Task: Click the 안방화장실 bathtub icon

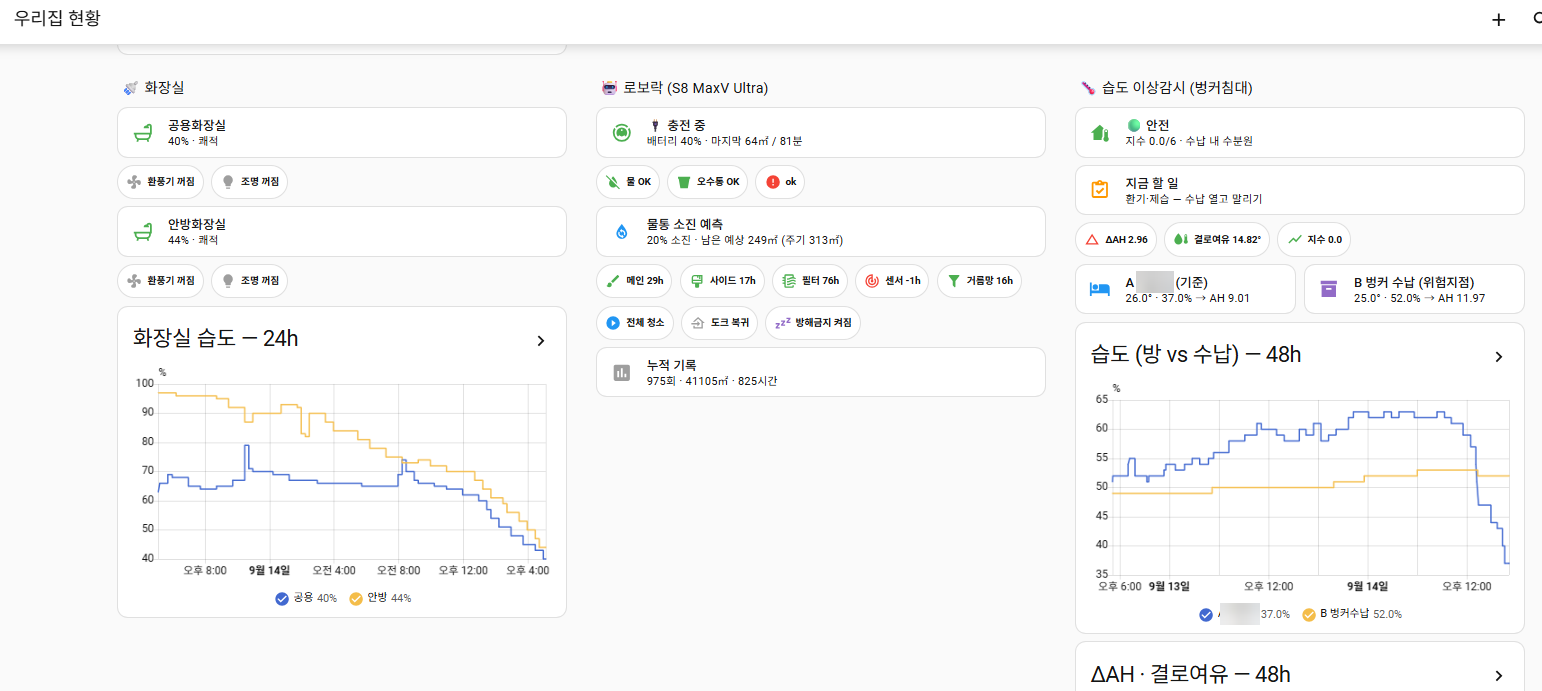Action: coord(142,232)
